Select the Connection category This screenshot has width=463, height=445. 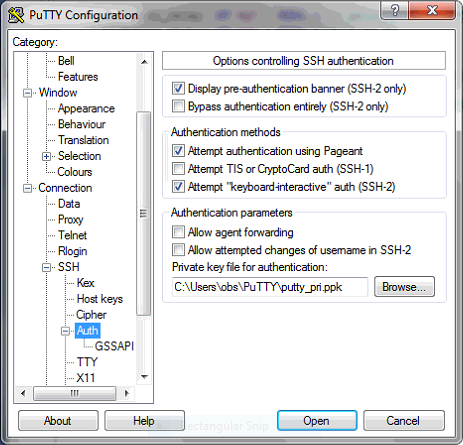[65, 188]
